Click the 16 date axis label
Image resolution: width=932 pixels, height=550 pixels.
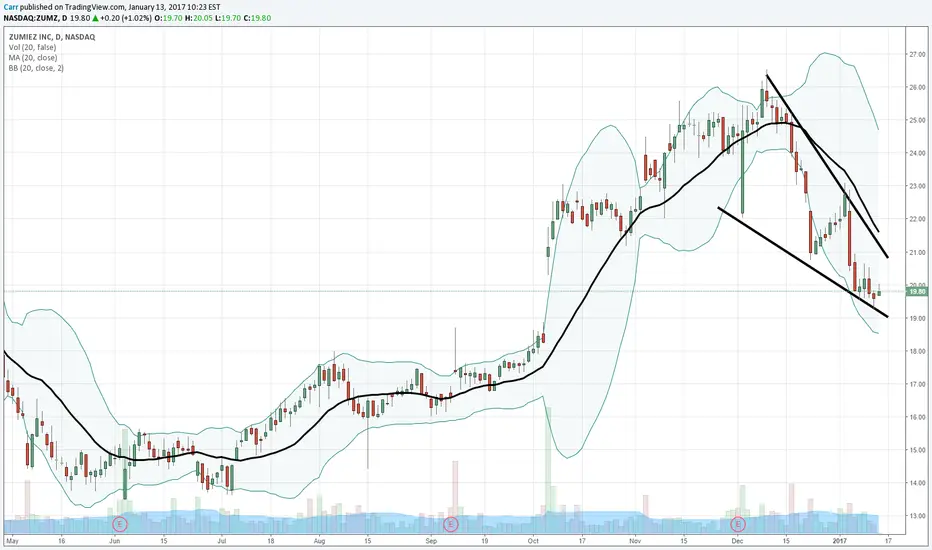(x=61, y=541)
